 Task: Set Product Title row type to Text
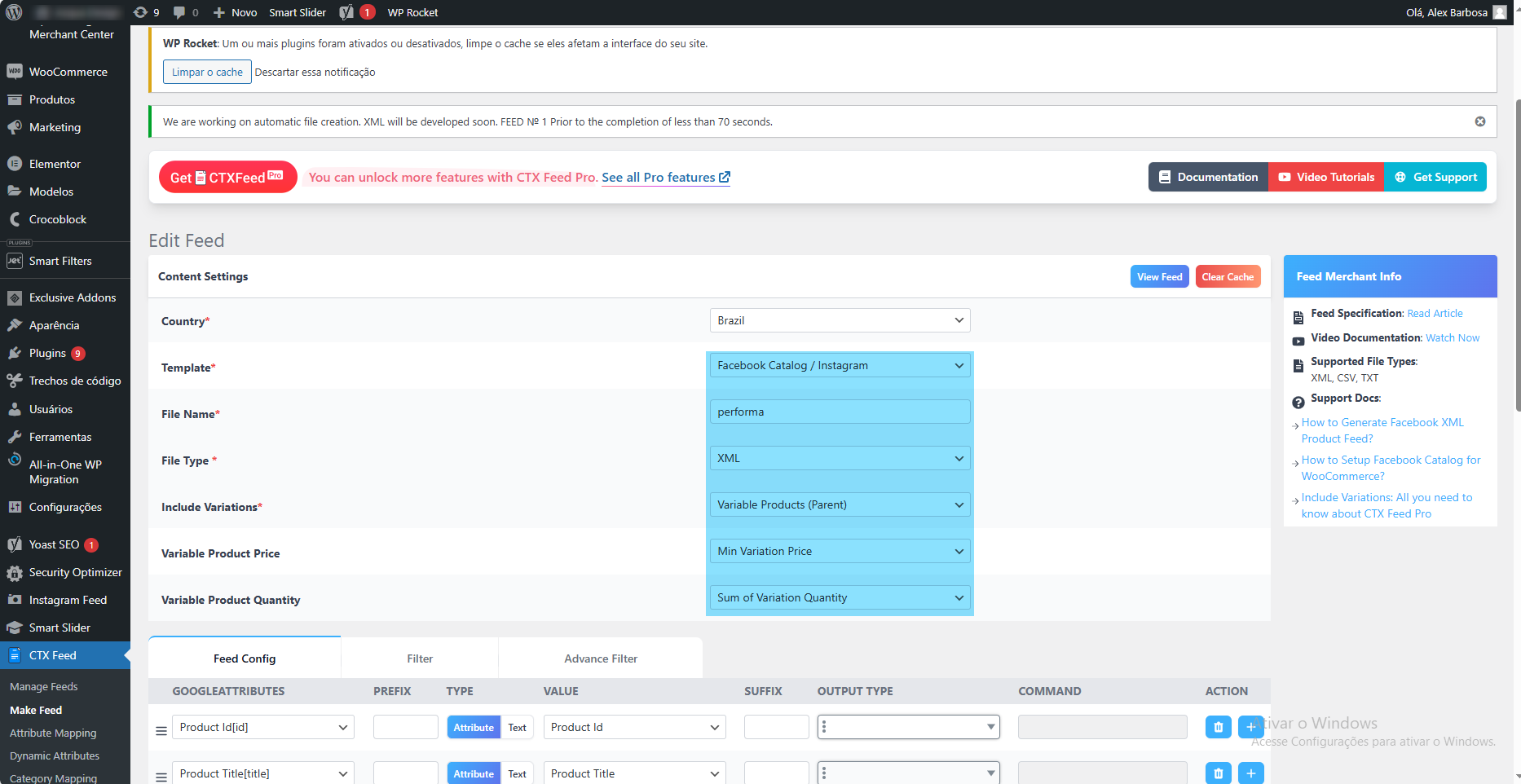(517, 773)
